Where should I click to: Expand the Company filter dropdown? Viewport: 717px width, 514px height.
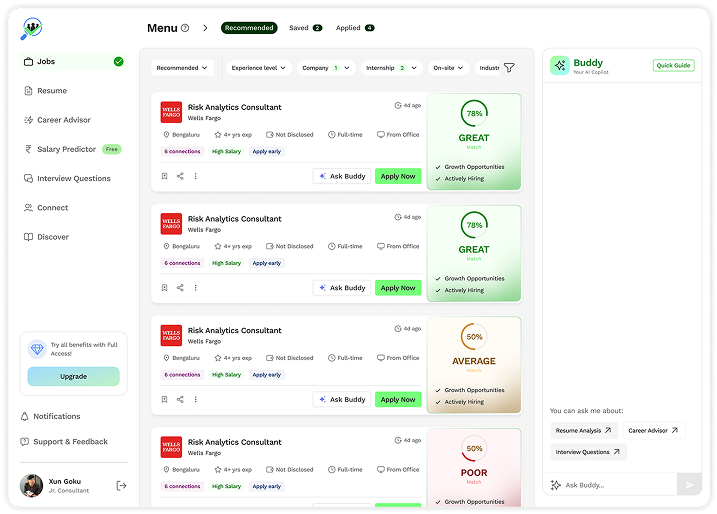point(326,68)
